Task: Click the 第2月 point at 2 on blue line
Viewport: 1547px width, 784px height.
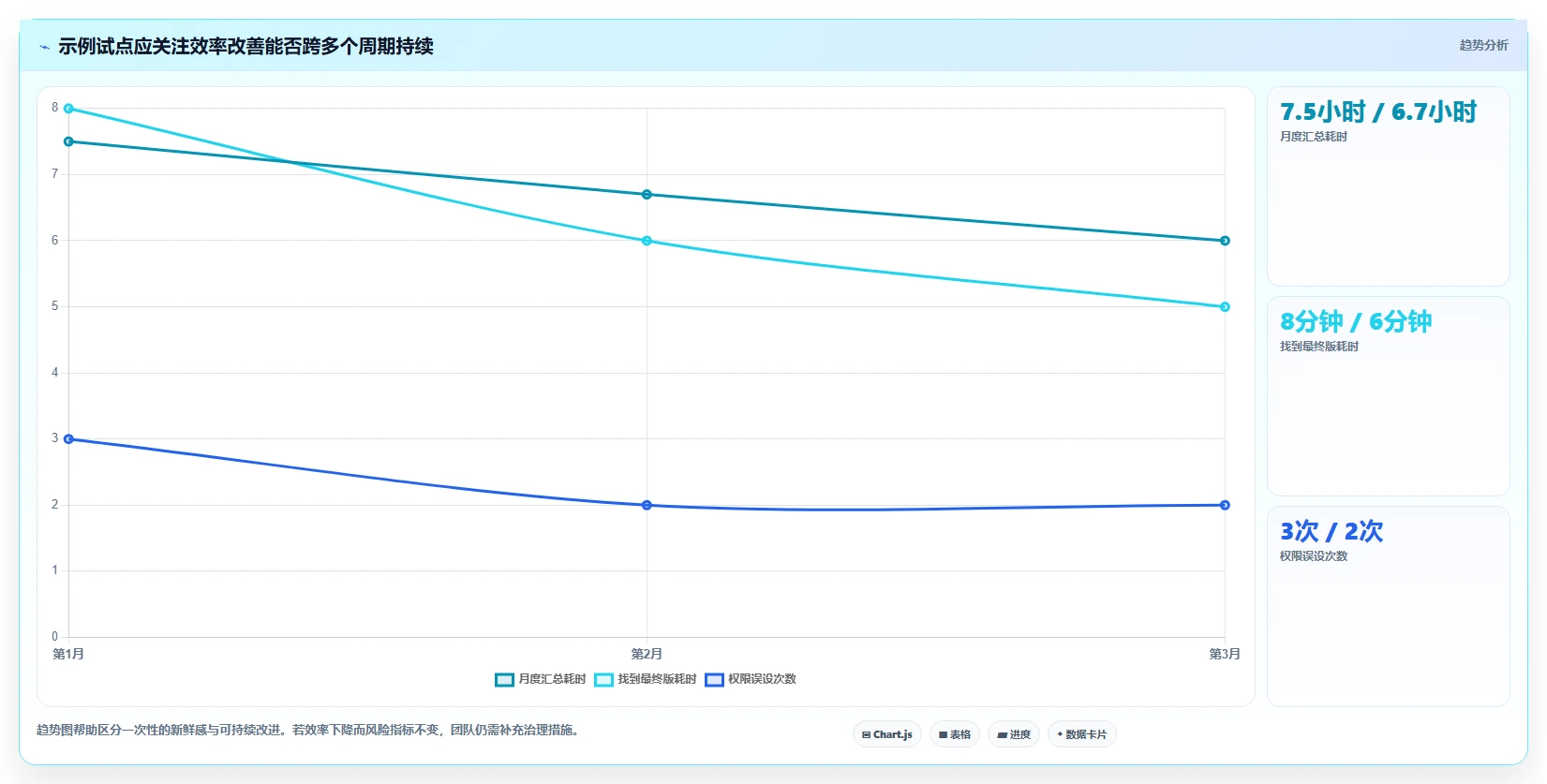Action: (647, 505)
